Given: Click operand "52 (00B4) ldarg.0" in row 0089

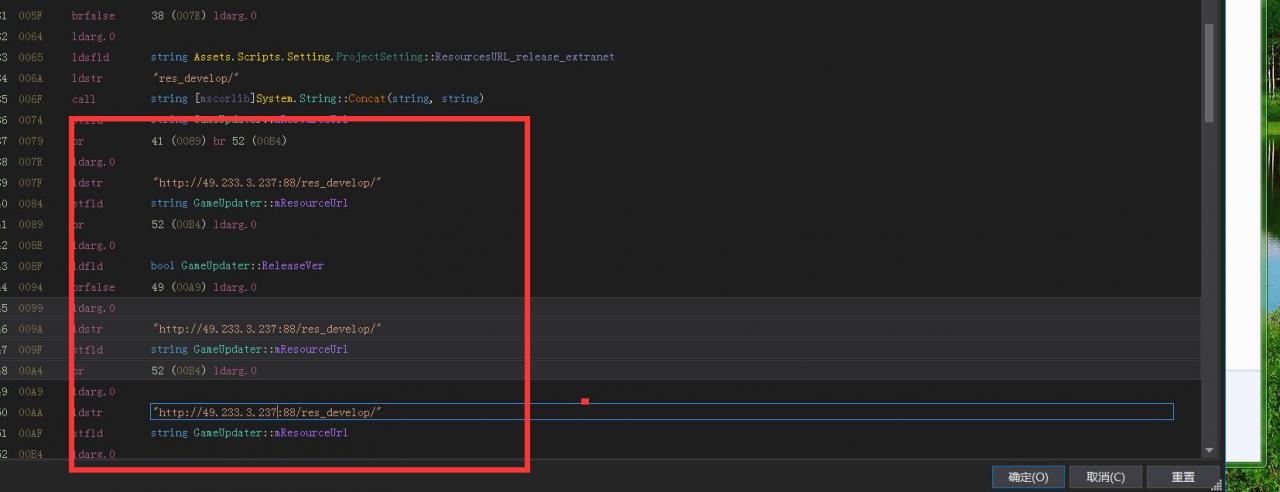Looking at the screenshot, I should click(x=203, y=225).
